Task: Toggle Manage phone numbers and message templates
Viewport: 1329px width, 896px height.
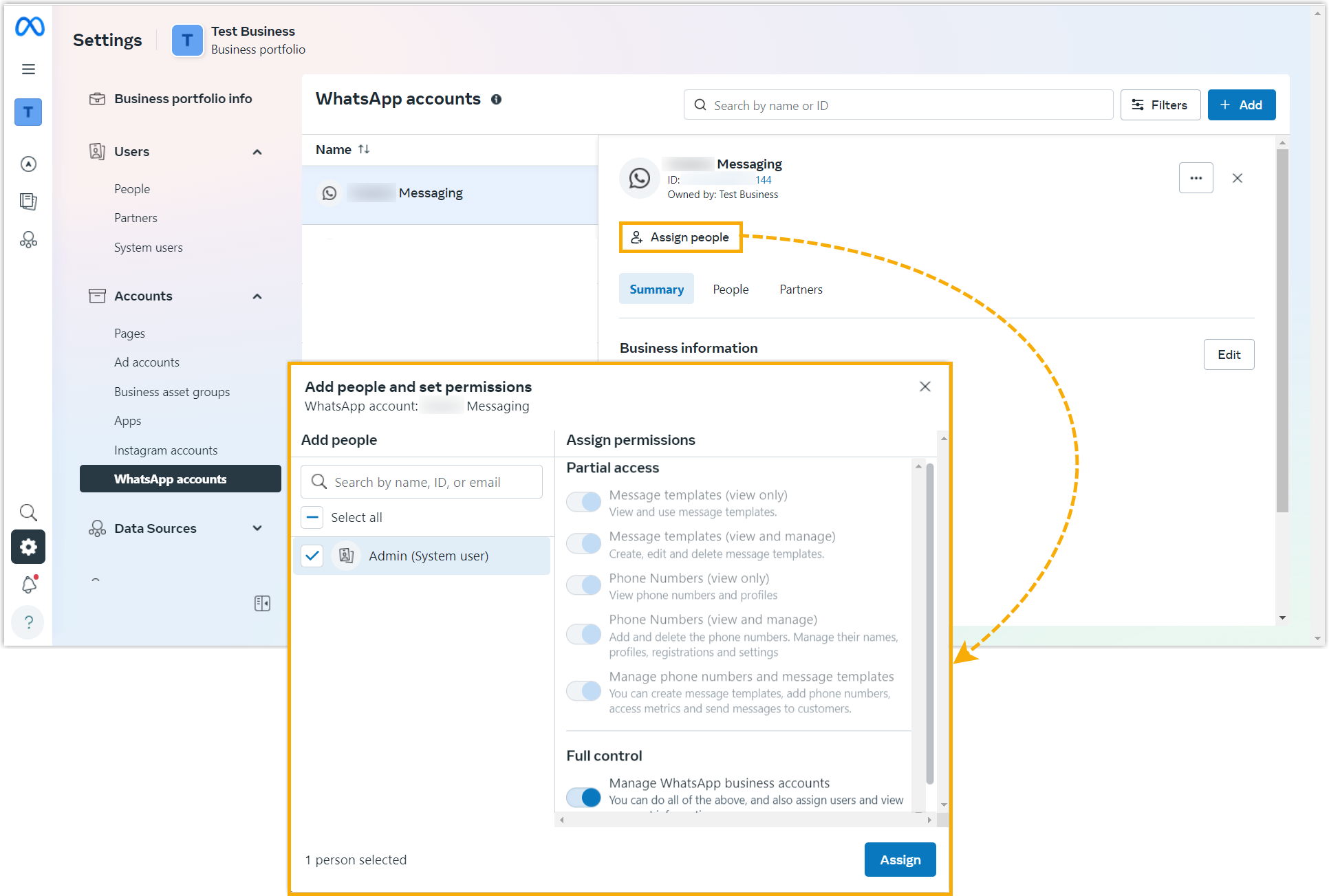Action: coord(583,691)
